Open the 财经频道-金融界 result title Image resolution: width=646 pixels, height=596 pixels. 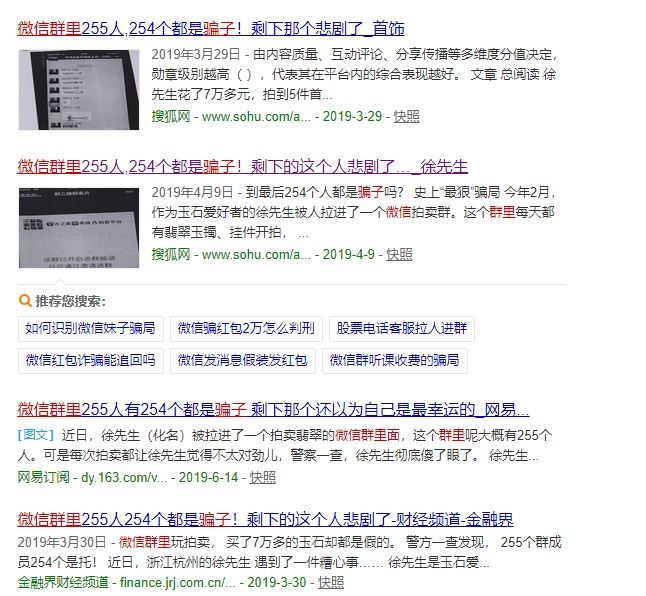click(265, 519)
